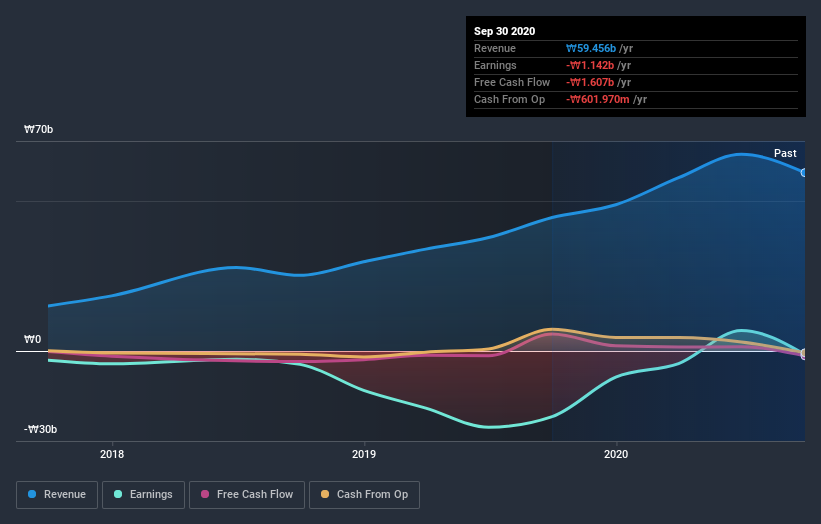This screenshot has height=524, width=821.
Task: Click the 'Sep 30 2020' tooltip heading
Action: pyautogui.click(x=504, y=31)
